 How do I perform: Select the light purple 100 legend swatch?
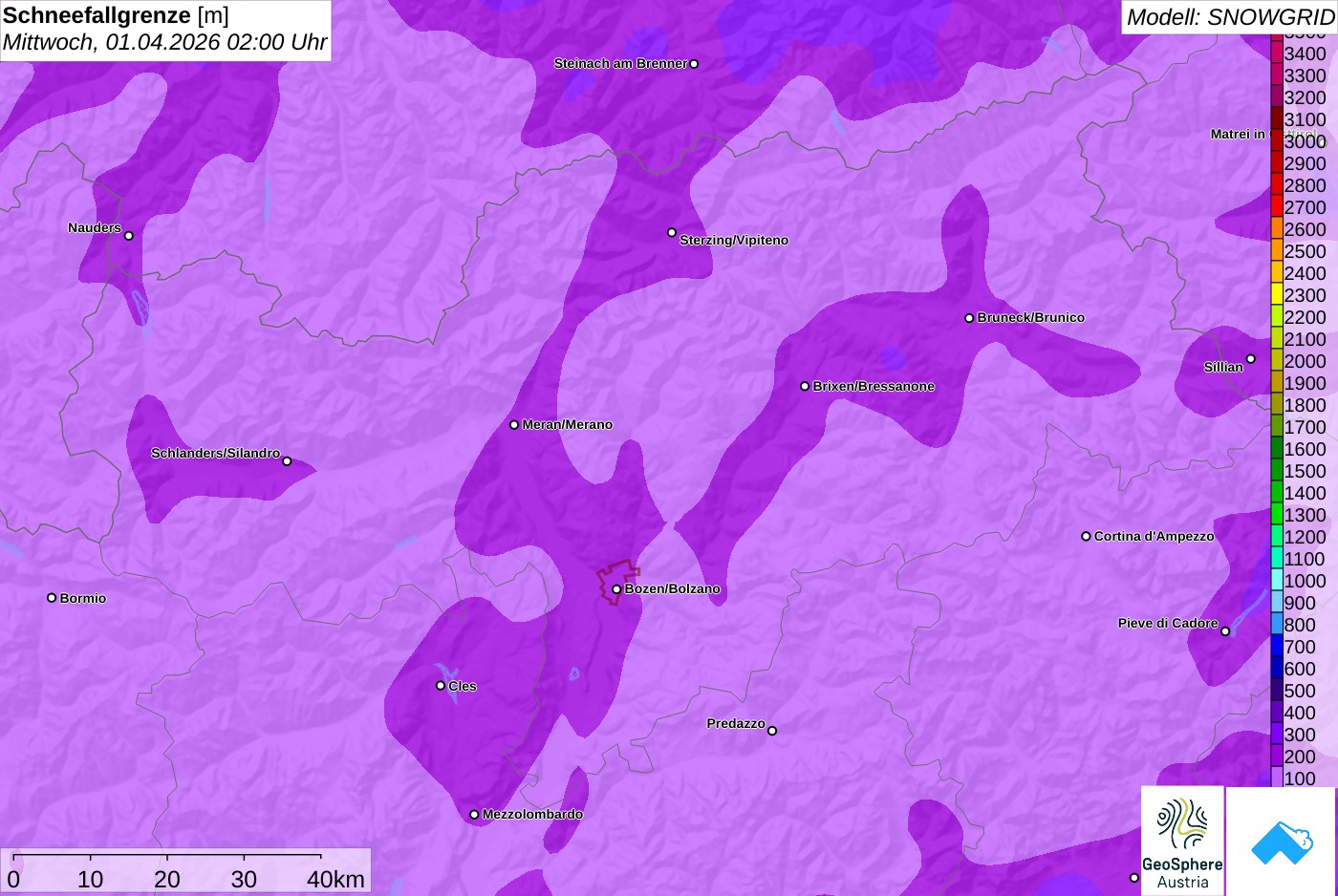click(1277, 778)
